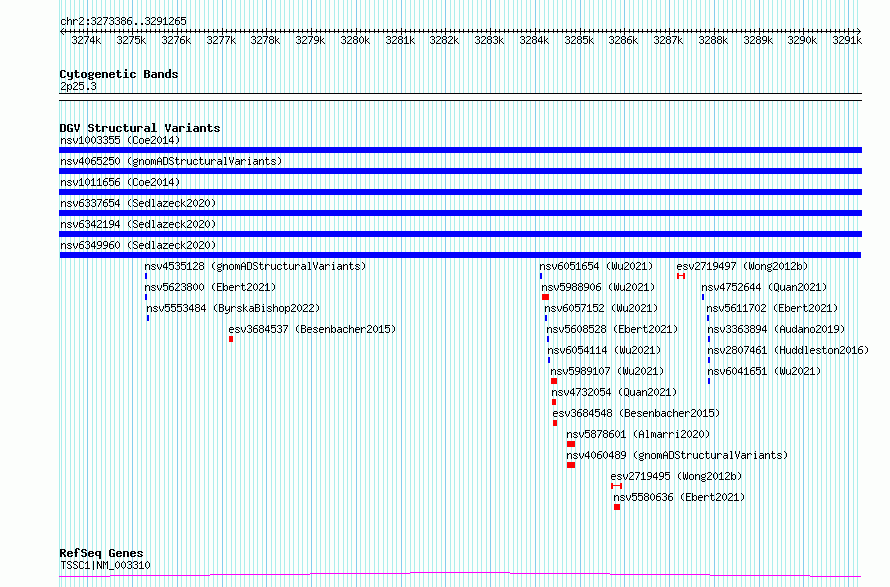Click the TSSC1|NM_003310 gene label
Viewport: 890px width, 587px height.
point(105,565)
